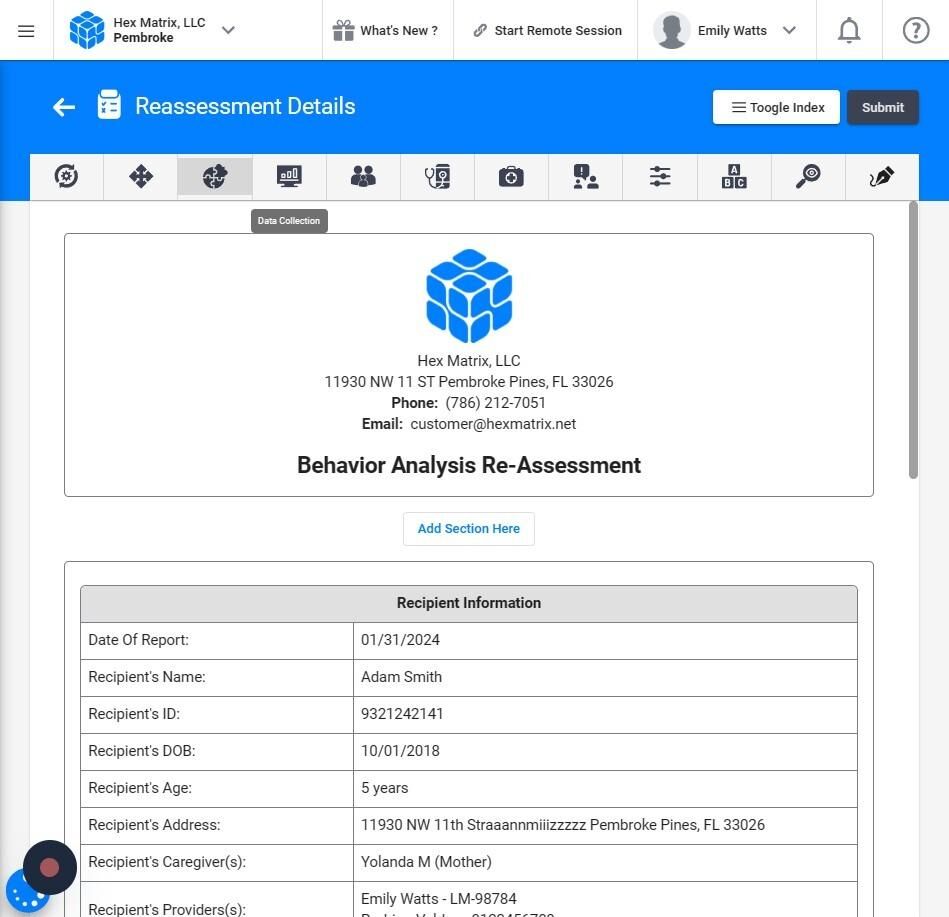Click the recipient address value cell

click(x=605, y=825)
